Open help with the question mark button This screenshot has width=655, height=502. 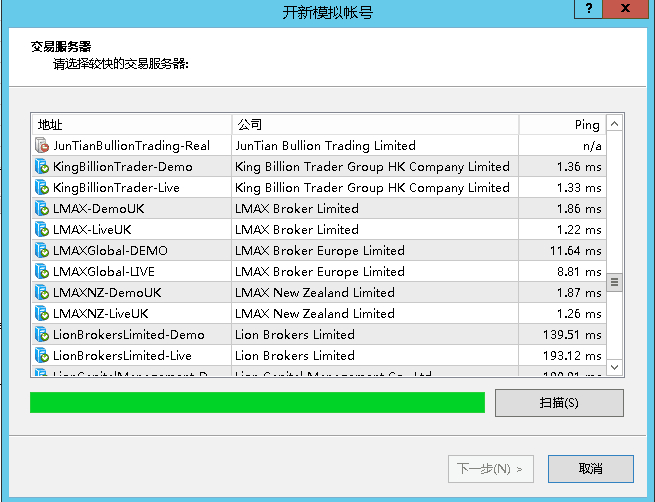[x=589, y=9]
